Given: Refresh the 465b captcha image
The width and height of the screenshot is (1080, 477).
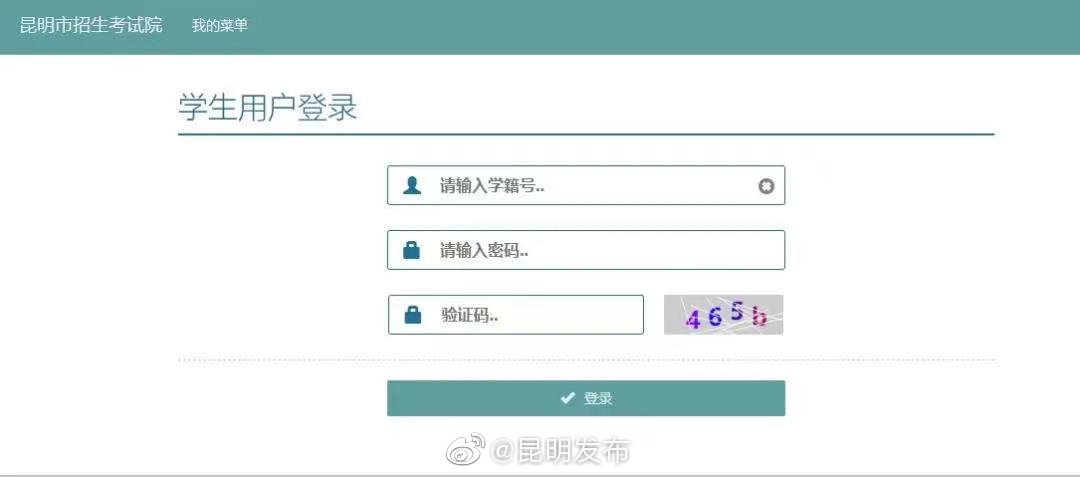Looking at the screenshot, I should (723, 315).
